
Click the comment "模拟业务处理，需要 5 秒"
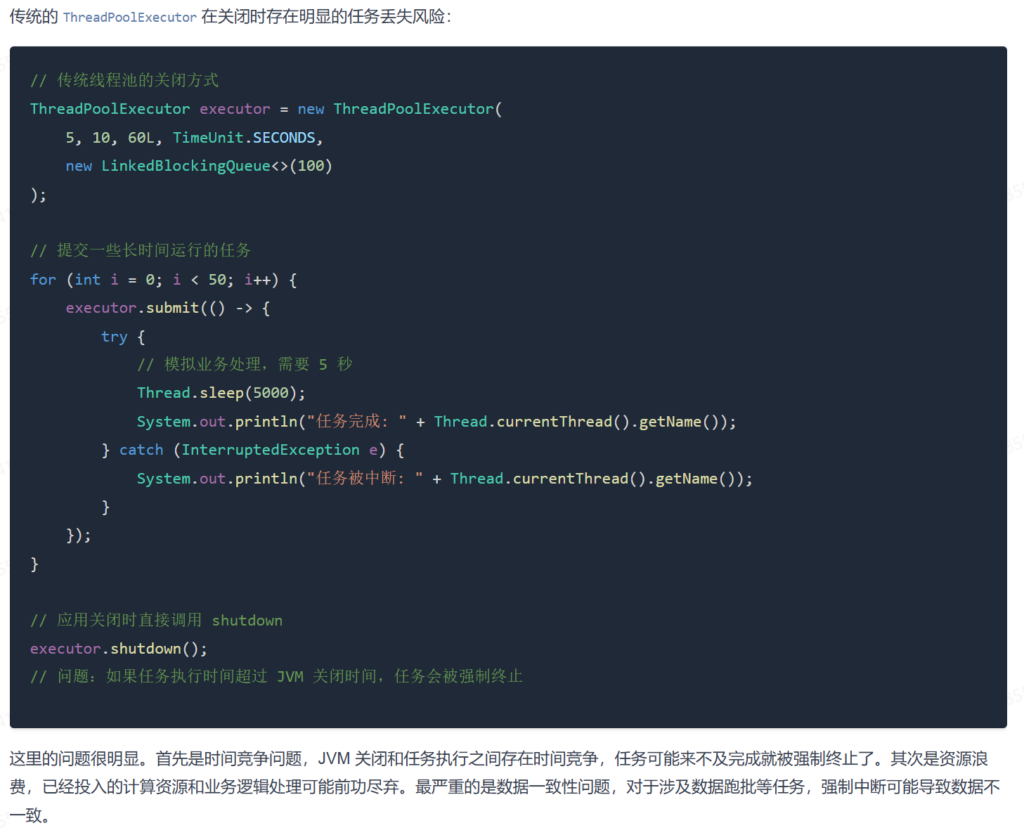[244, 364]
